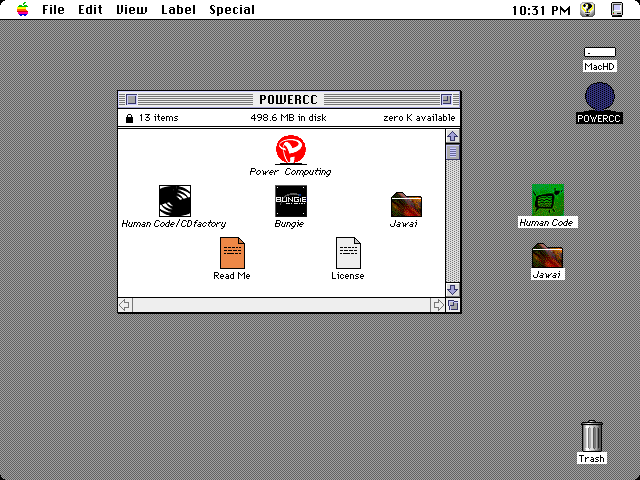Select the Bungie icon

tap(291, 201)
